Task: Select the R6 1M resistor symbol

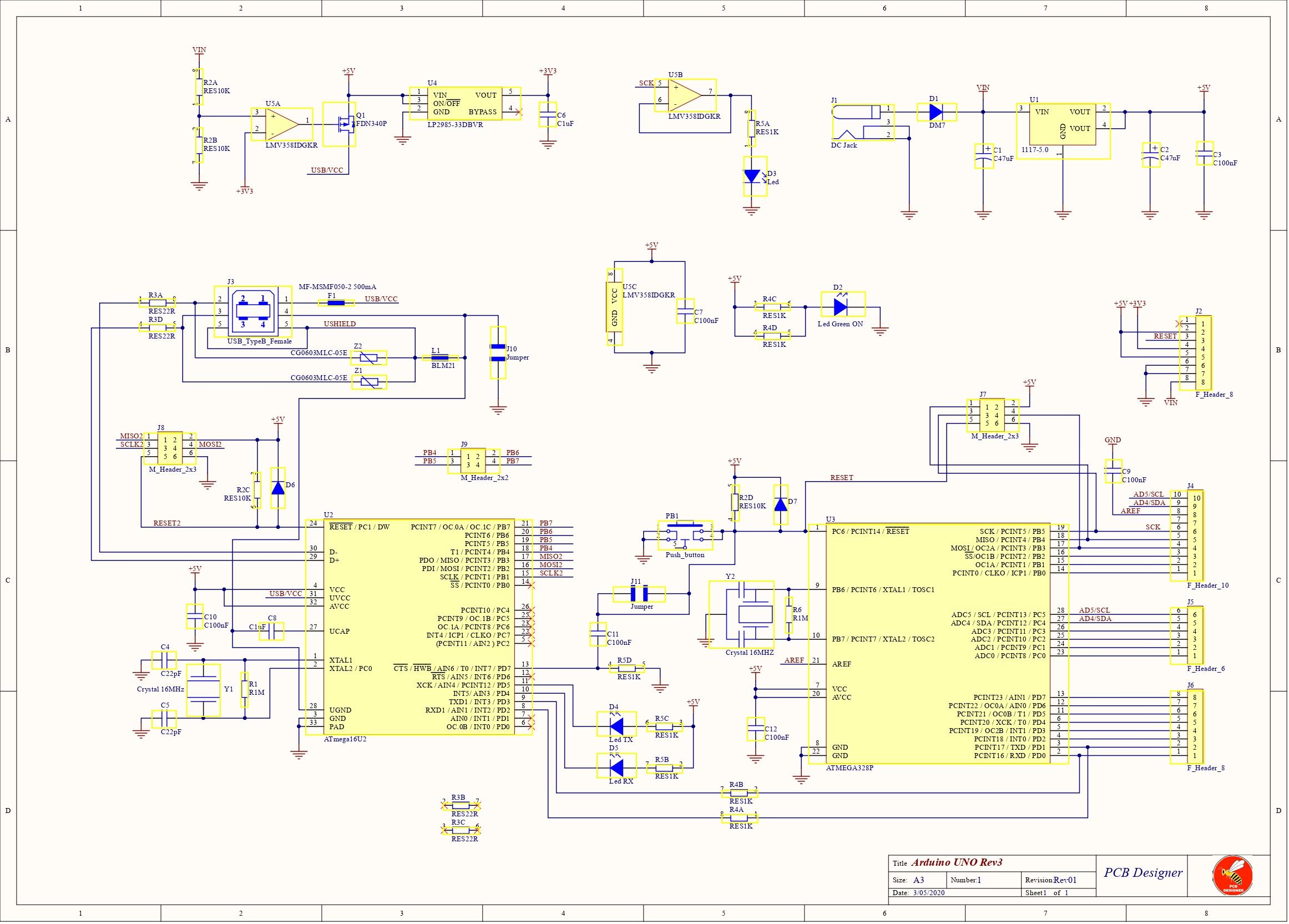Action: click(x=789, y=615)
